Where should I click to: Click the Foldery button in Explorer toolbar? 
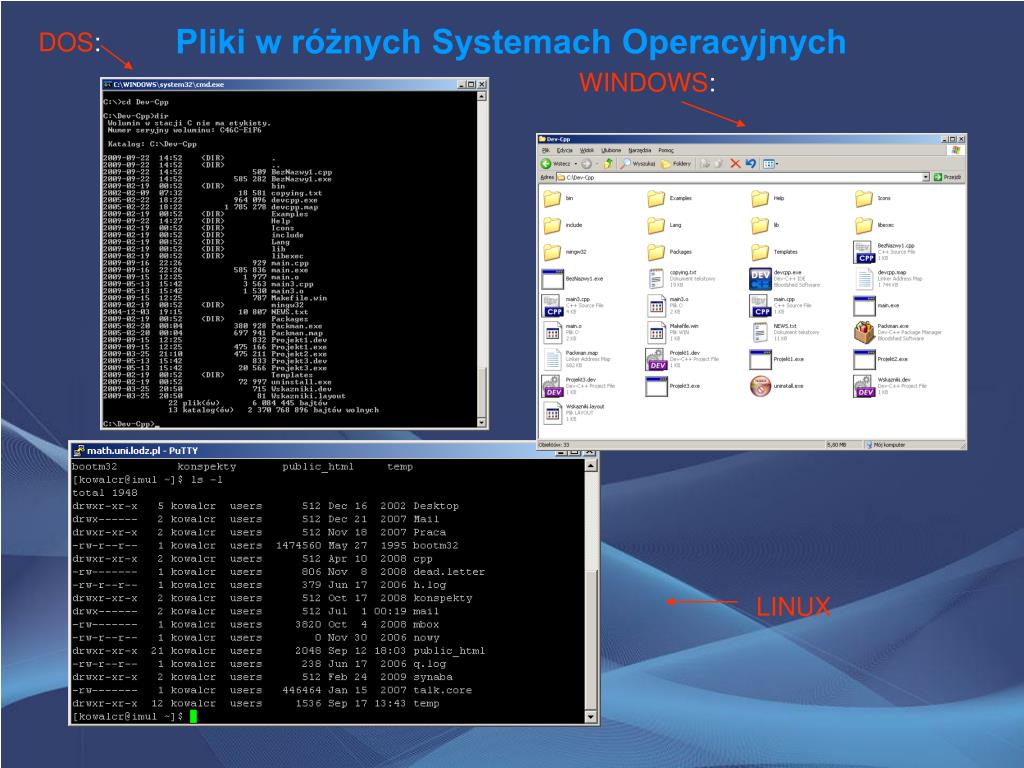pyautogui.click(x=676, y=164)
